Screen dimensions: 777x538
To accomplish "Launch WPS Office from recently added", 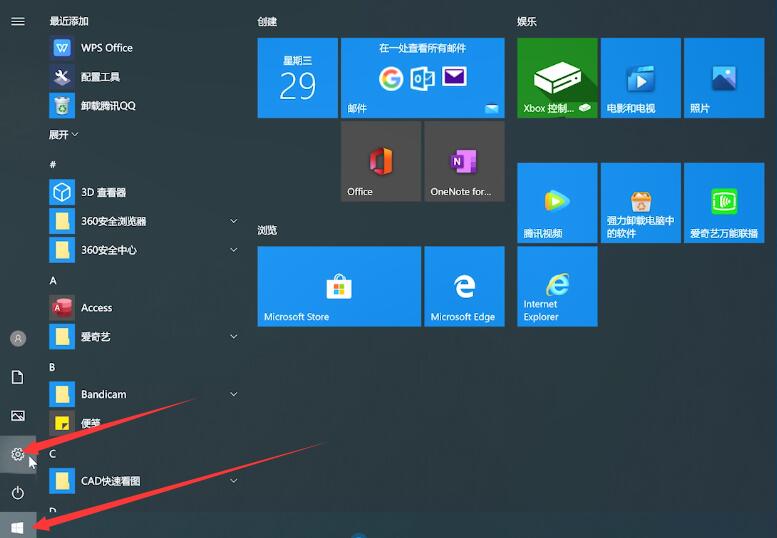I will click(144, 48).
